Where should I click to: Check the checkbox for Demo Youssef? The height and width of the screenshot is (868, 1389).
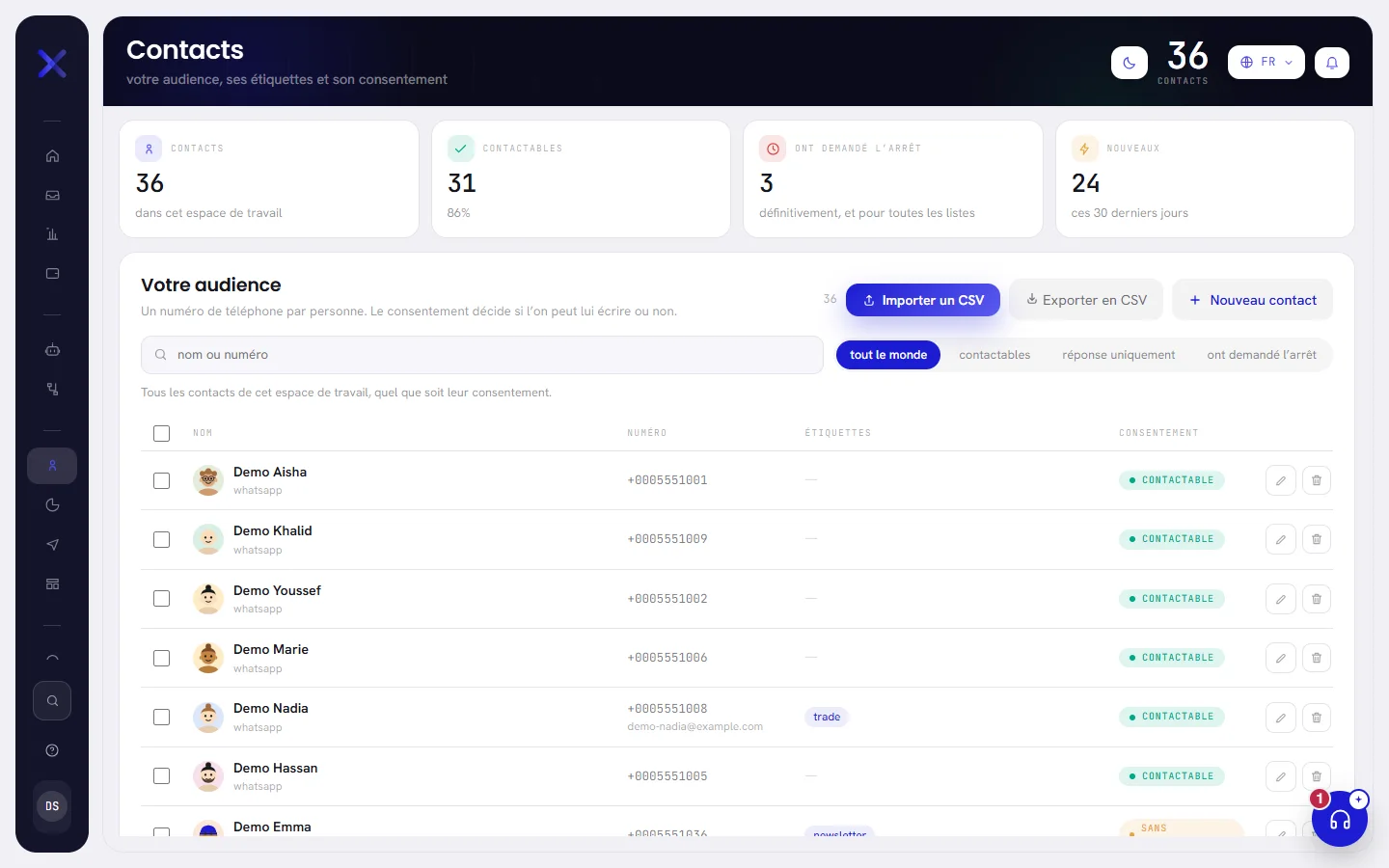click(x=162, y=599)
